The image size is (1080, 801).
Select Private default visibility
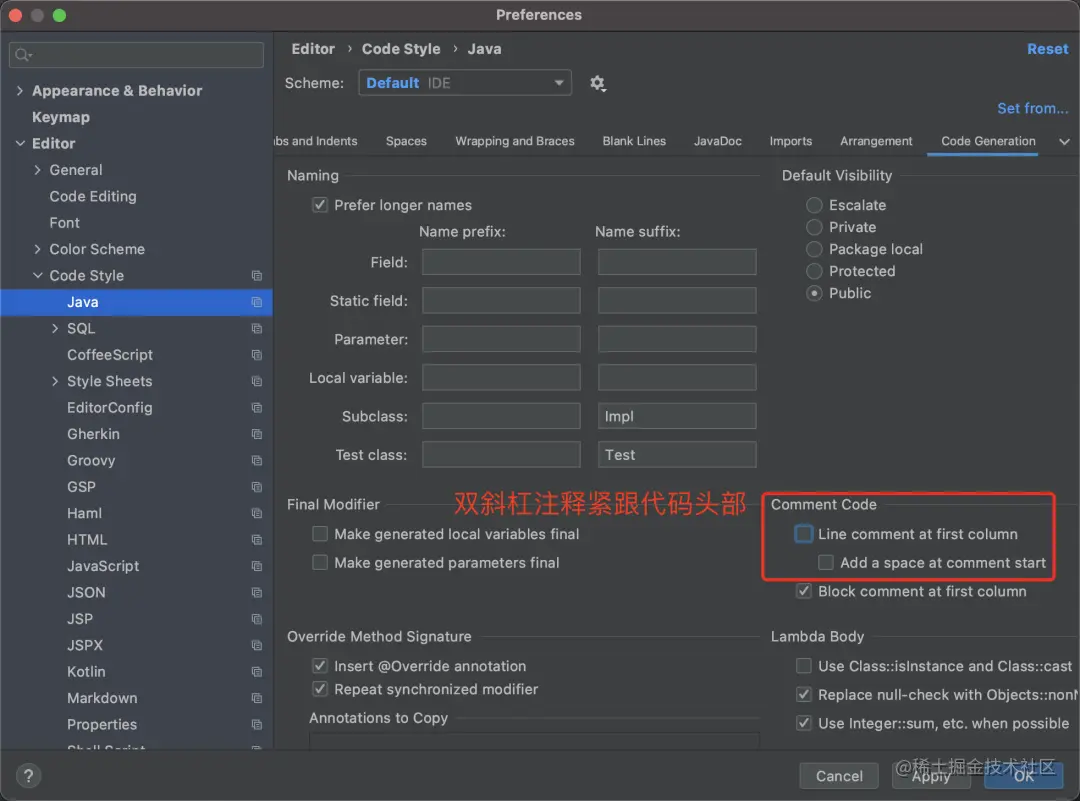814,227
